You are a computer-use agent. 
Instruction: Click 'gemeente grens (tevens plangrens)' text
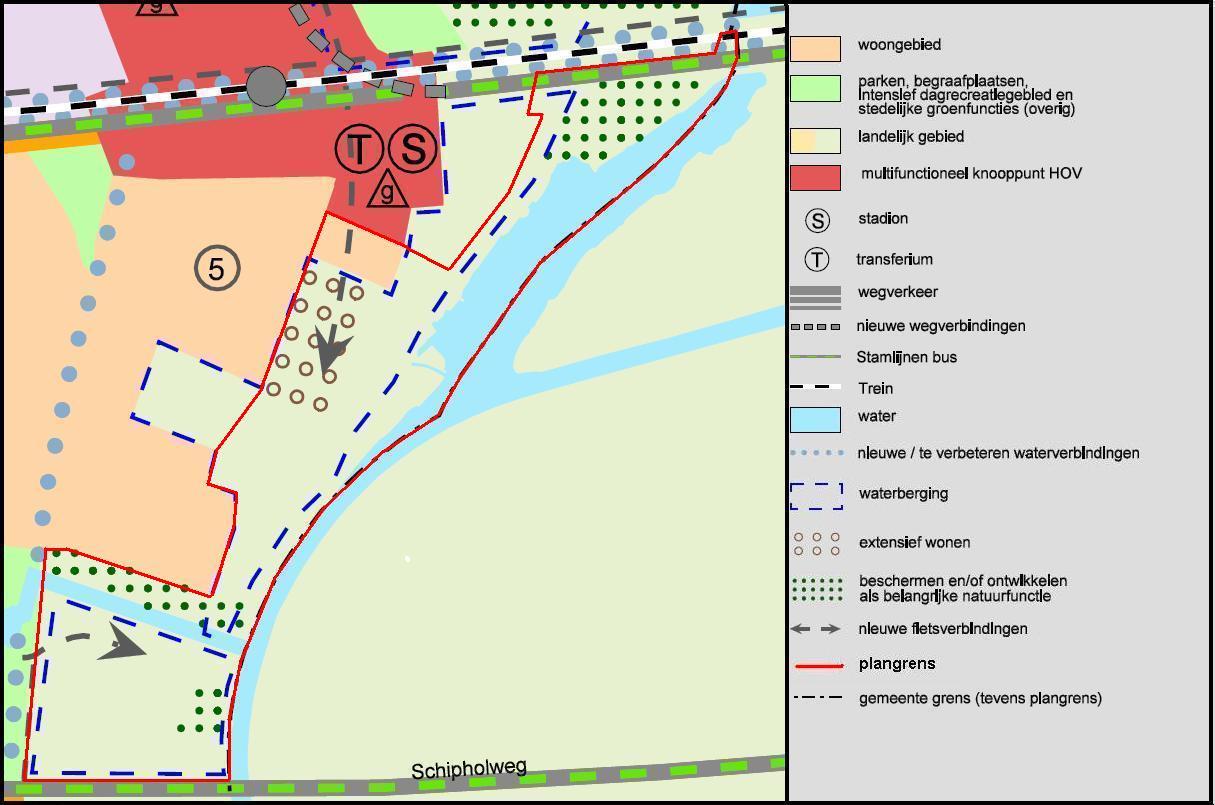coord(980,698)
